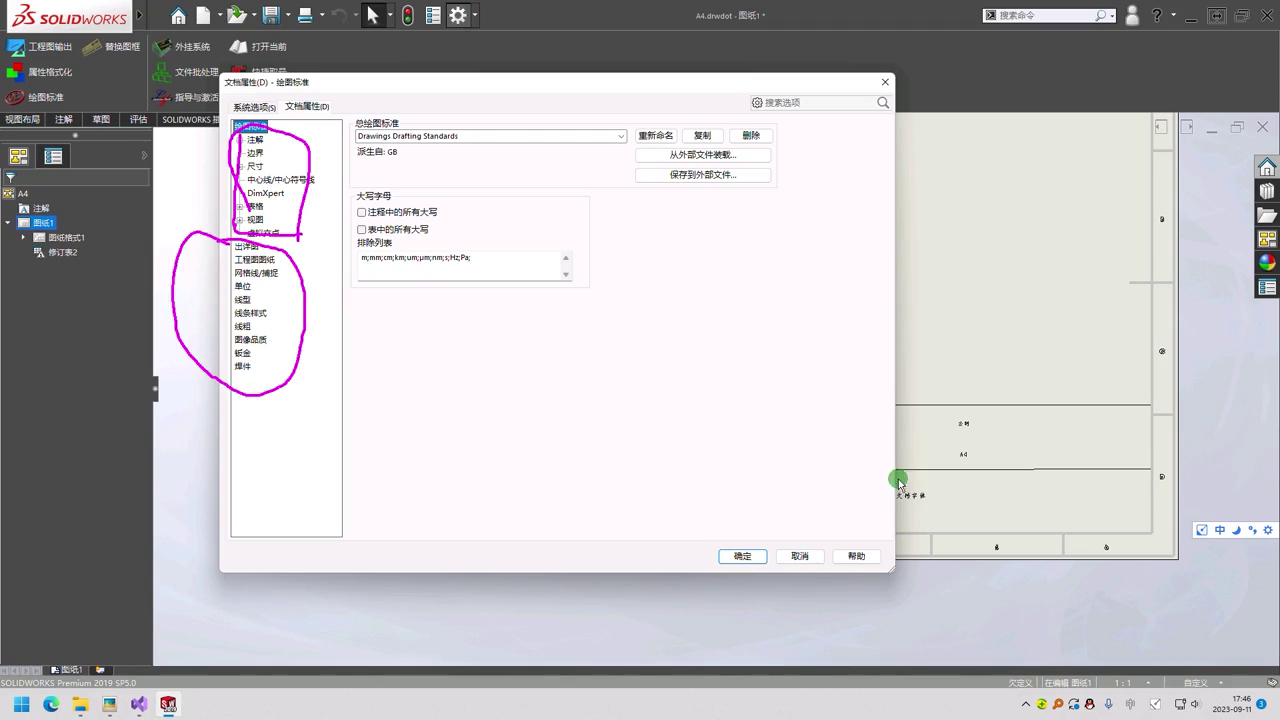Open the PropertyManager panel tab
Screen dimensions: 1280x720
[x=53, y=156]
